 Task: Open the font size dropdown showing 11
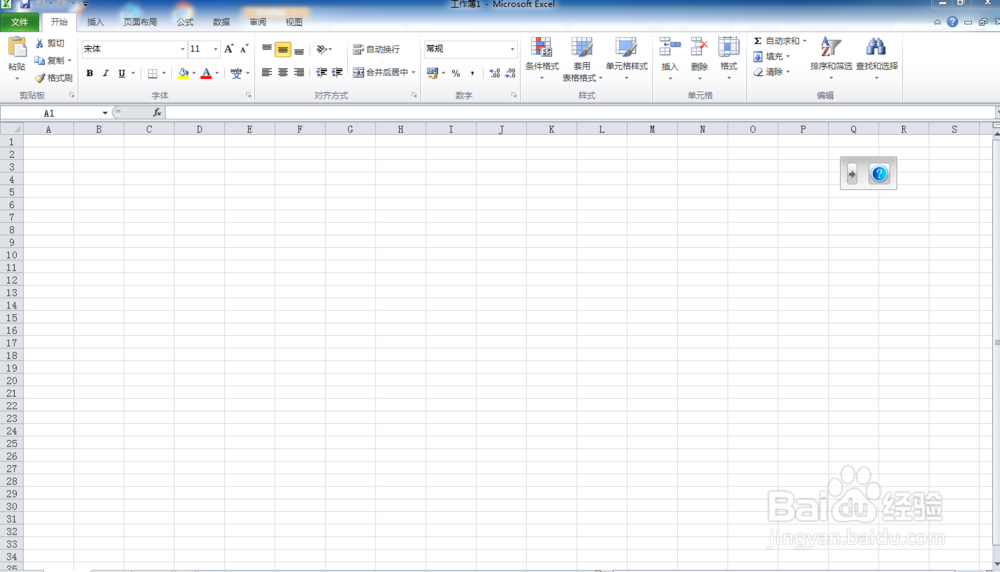pos(216,49)
